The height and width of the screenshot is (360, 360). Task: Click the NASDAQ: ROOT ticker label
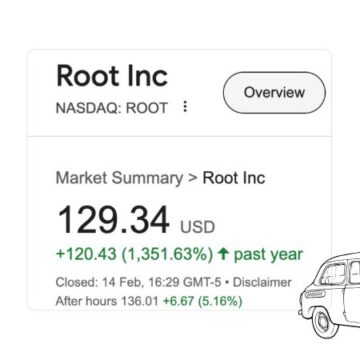tap(112, 108)
